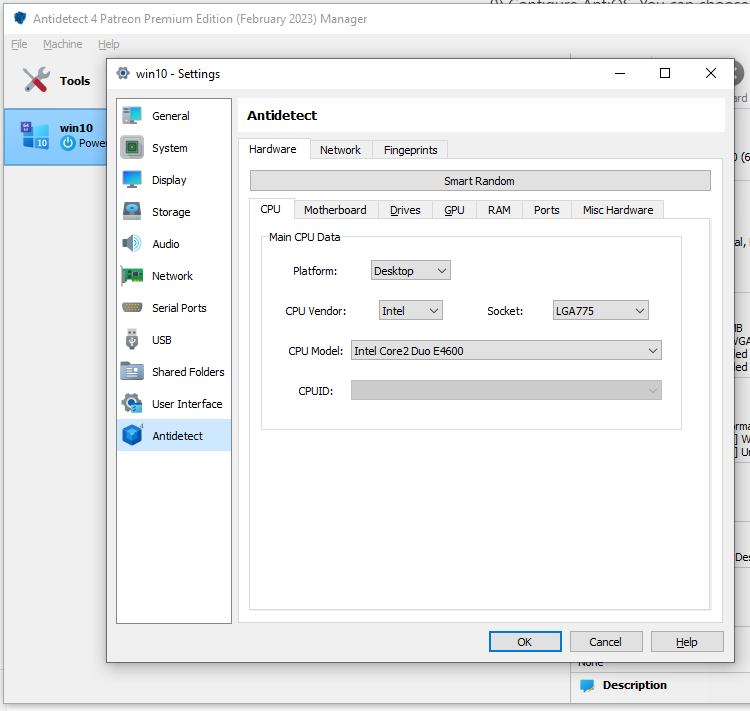Open the Ports sub-tab

coord(546,210)
